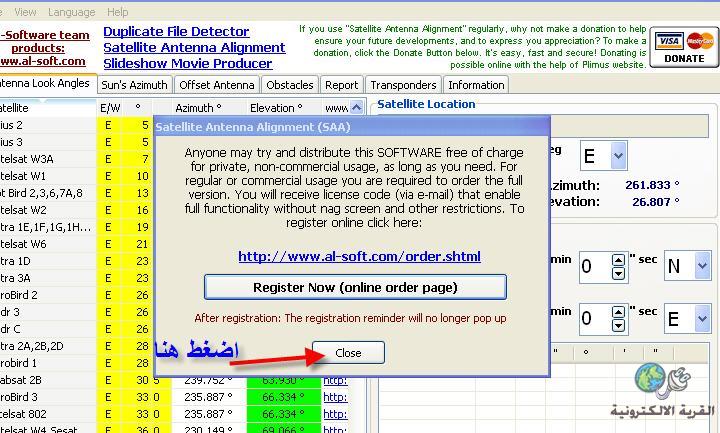
Task: Click the E/W column header
Action: (110, 108)
